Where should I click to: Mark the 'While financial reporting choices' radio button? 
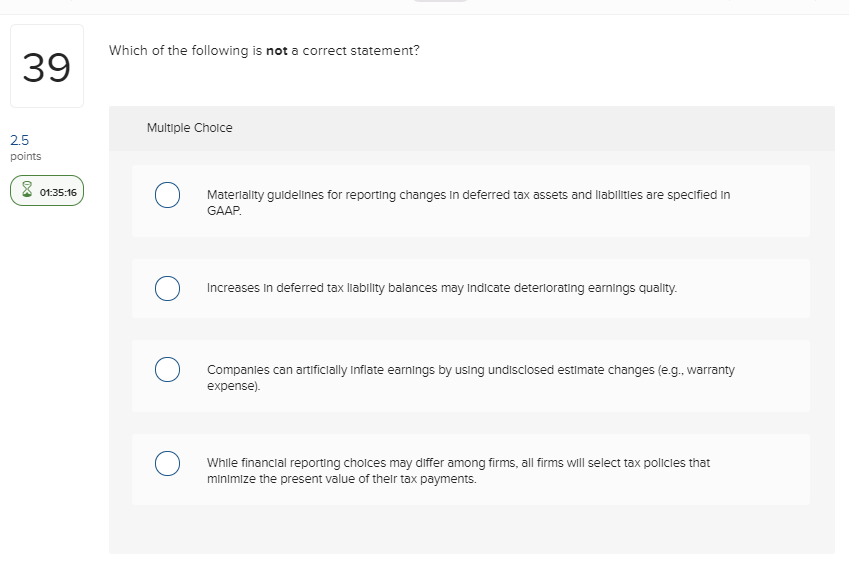(167, 463)
